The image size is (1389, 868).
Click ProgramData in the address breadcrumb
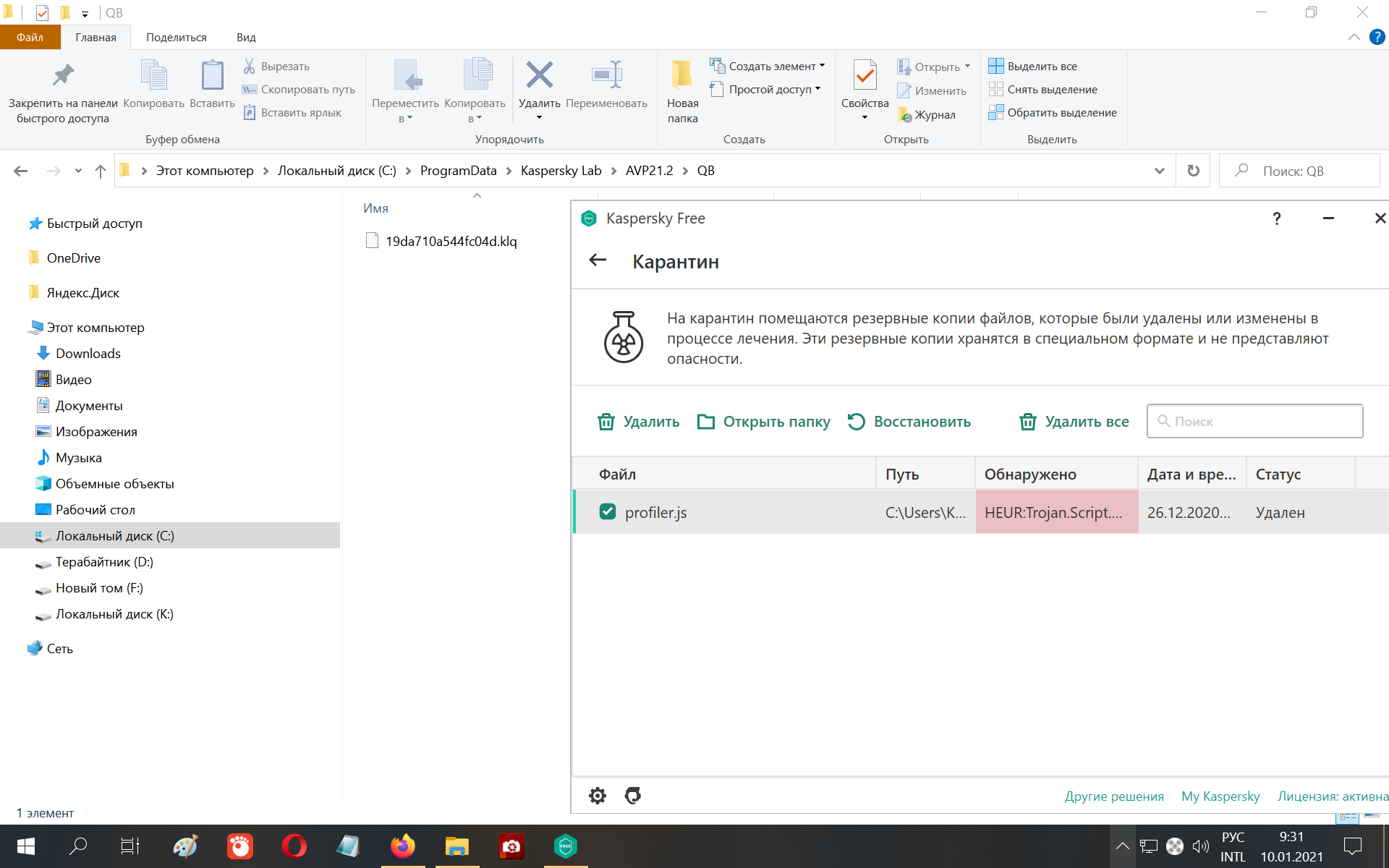(x=458, y=171)
